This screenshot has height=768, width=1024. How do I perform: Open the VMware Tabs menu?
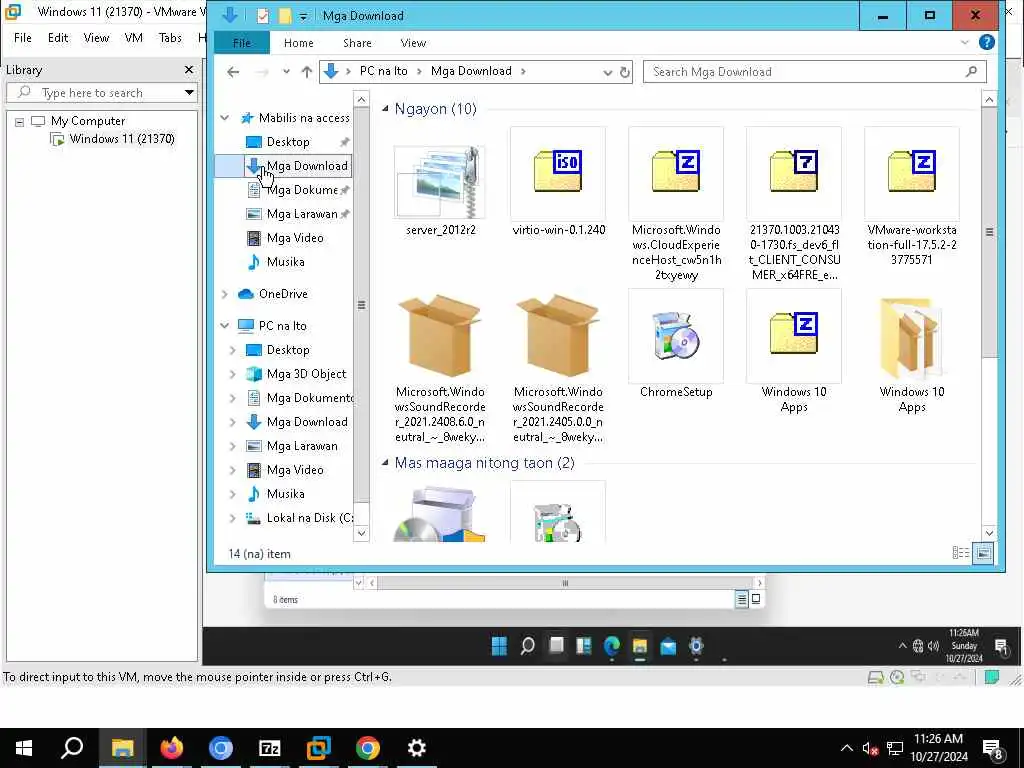170,38
